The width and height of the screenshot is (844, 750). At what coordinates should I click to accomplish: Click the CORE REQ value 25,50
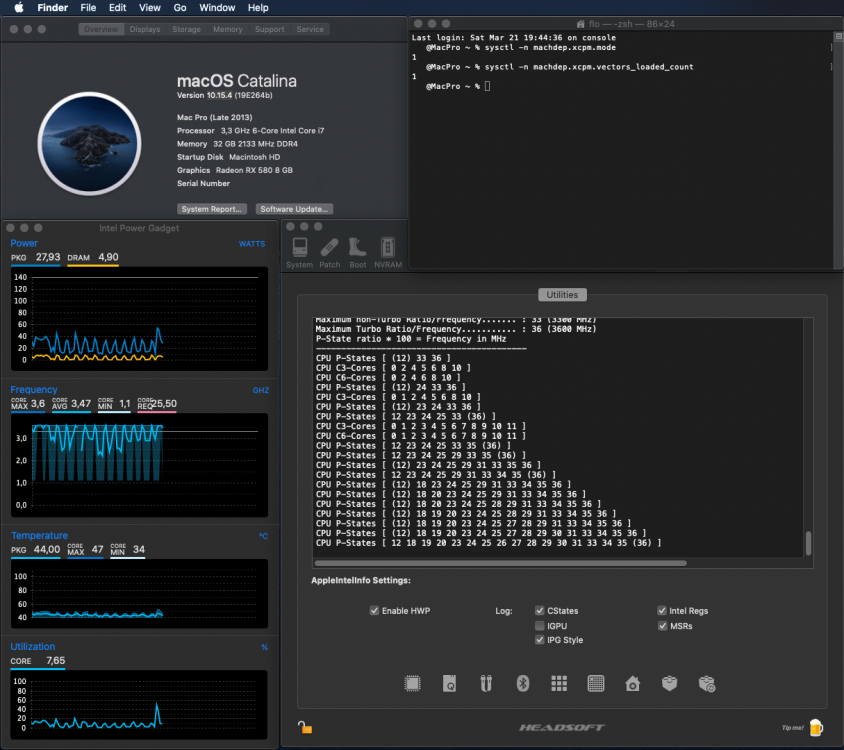coord(165,403)
